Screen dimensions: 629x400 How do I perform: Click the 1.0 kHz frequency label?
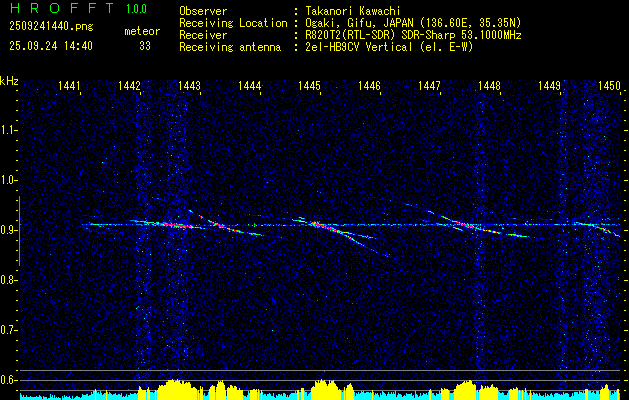(x=8, y=180)
